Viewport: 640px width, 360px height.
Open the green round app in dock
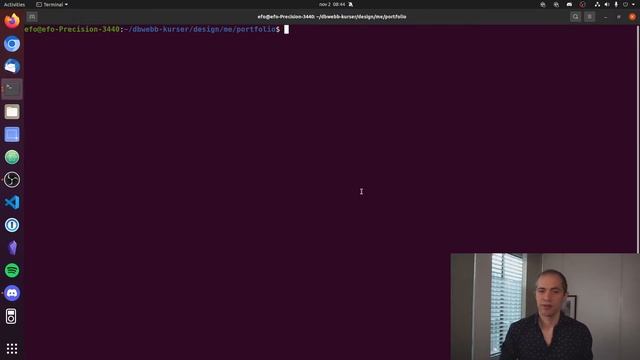click(x=12, y=157)
